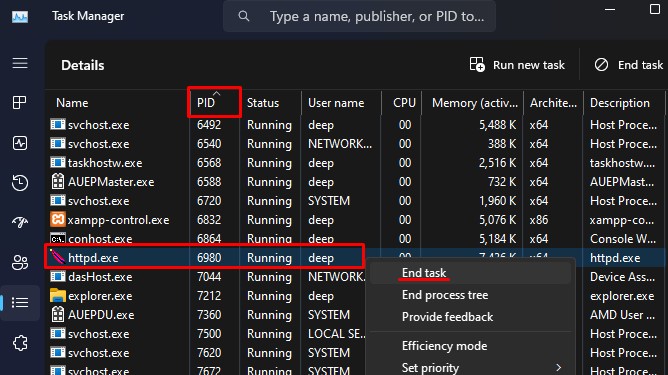
Task: Click the AUEPMaster.exe process icon
Action: [58, 182]
